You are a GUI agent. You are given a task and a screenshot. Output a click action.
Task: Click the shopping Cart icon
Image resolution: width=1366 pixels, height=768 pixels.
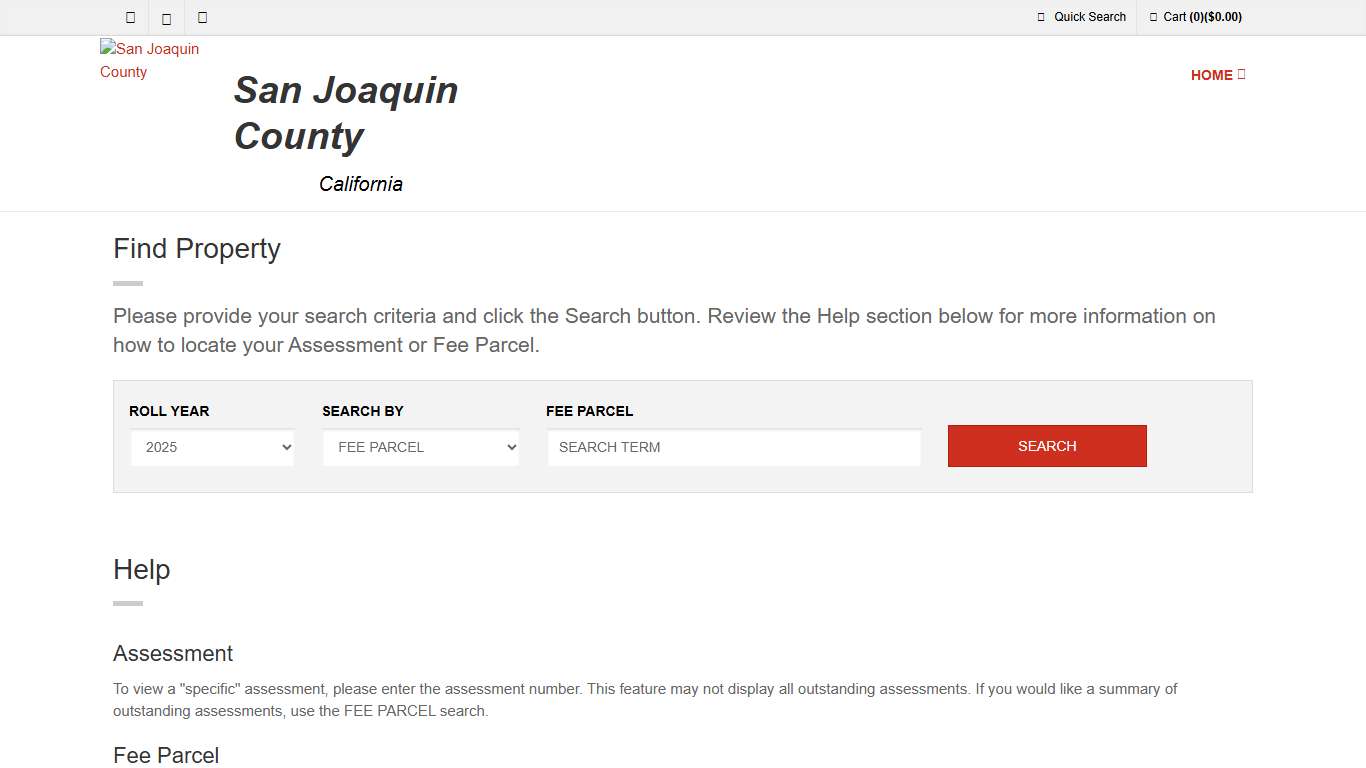(x=1153, y=17)
